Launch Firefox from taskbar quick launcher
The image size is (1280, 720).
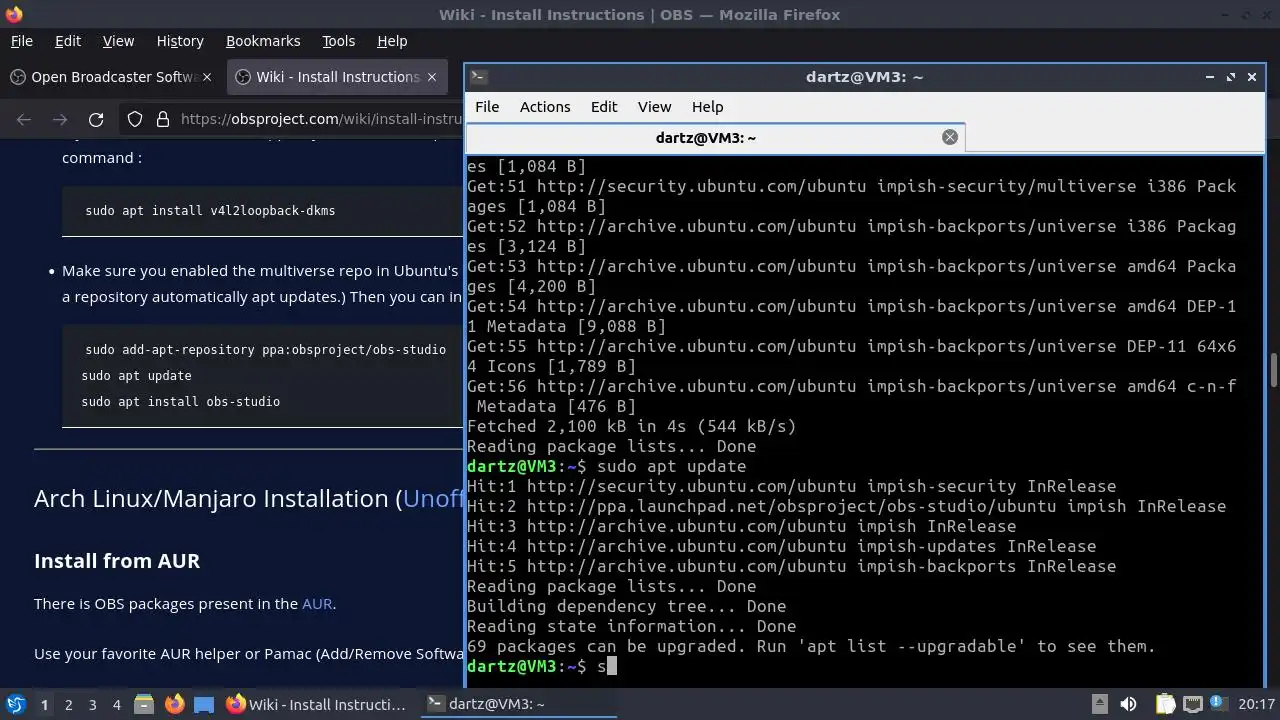(174, 704)
